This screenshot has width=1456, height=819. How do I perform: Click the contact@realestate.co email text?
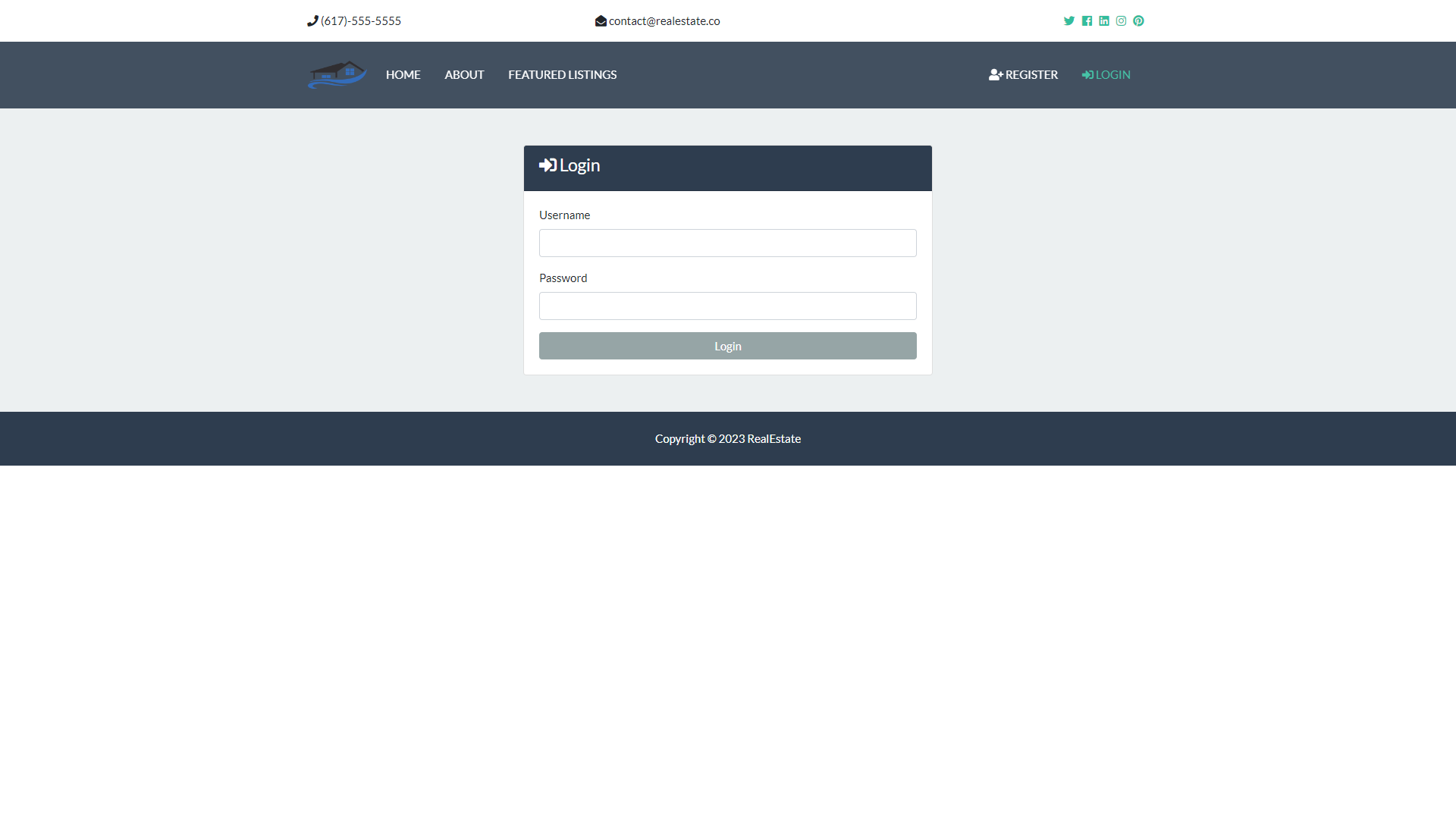(x=664, y=21)
